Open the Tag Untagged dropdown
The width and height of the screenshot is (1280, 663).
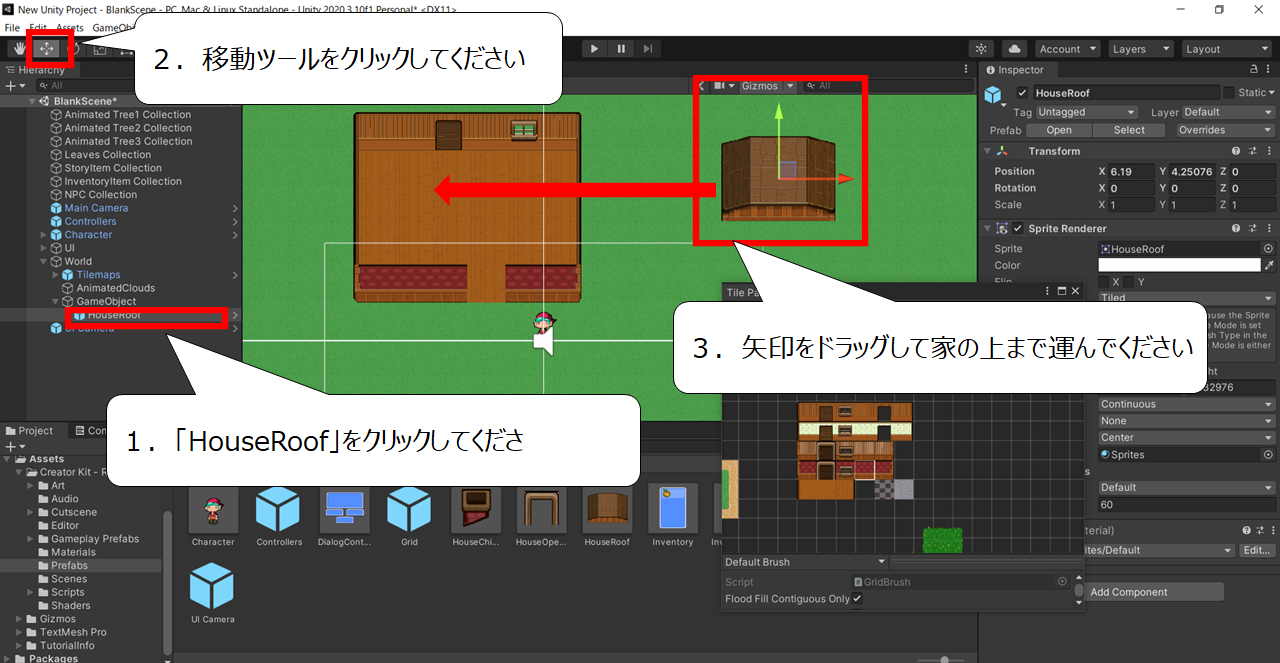pyautogui.click(x=1087, y=113)
